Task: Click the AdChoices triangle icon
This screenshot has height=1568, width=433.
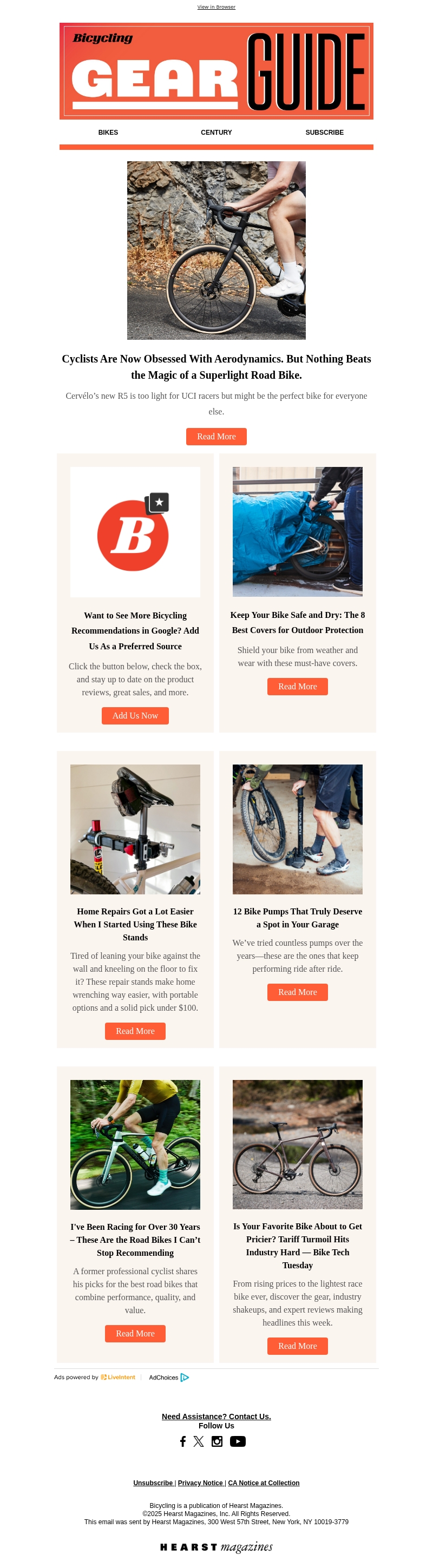Action: coord(185,1377)
